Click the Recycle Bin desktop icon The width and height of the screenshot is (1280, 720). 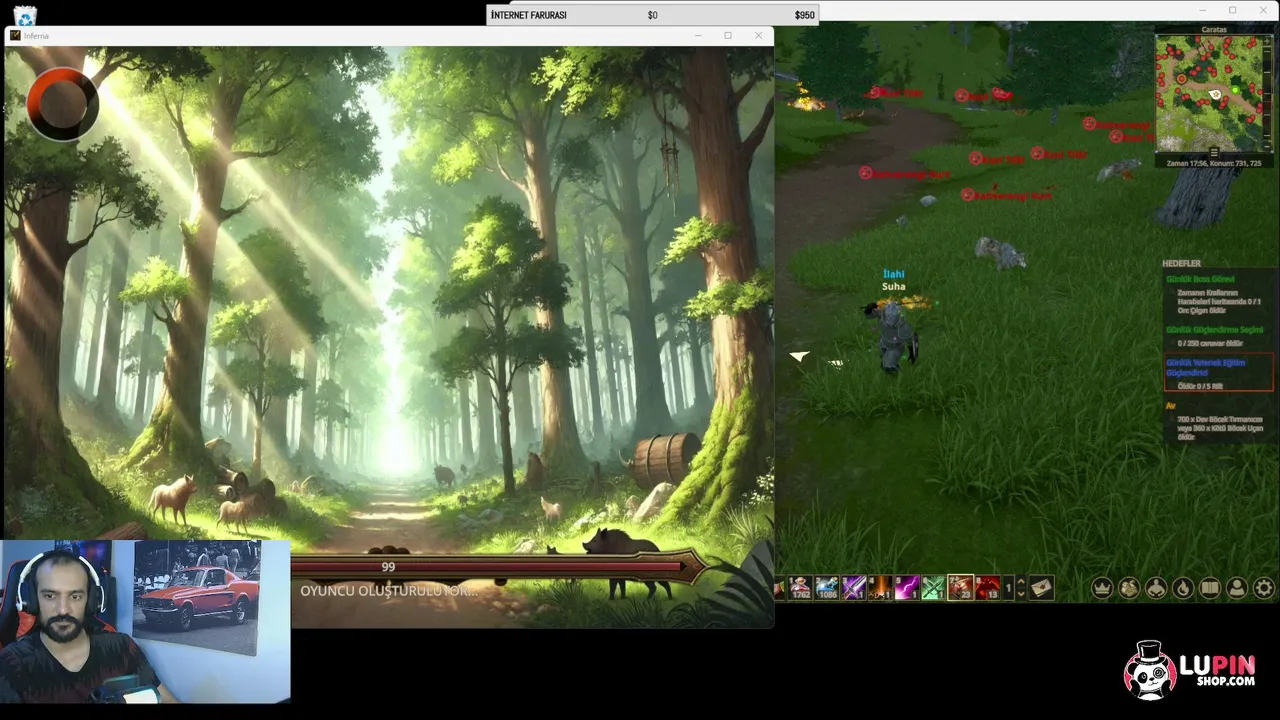tap(25, 15)
